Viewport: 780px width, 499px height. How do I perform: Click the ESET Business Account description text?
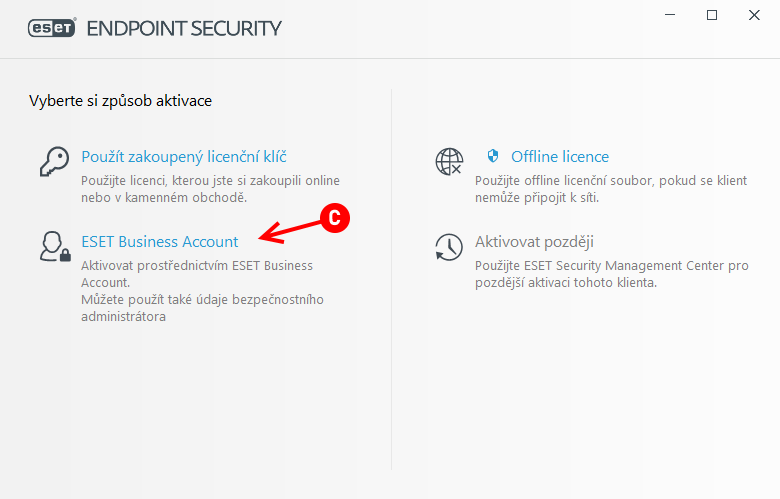click(202, 291)
